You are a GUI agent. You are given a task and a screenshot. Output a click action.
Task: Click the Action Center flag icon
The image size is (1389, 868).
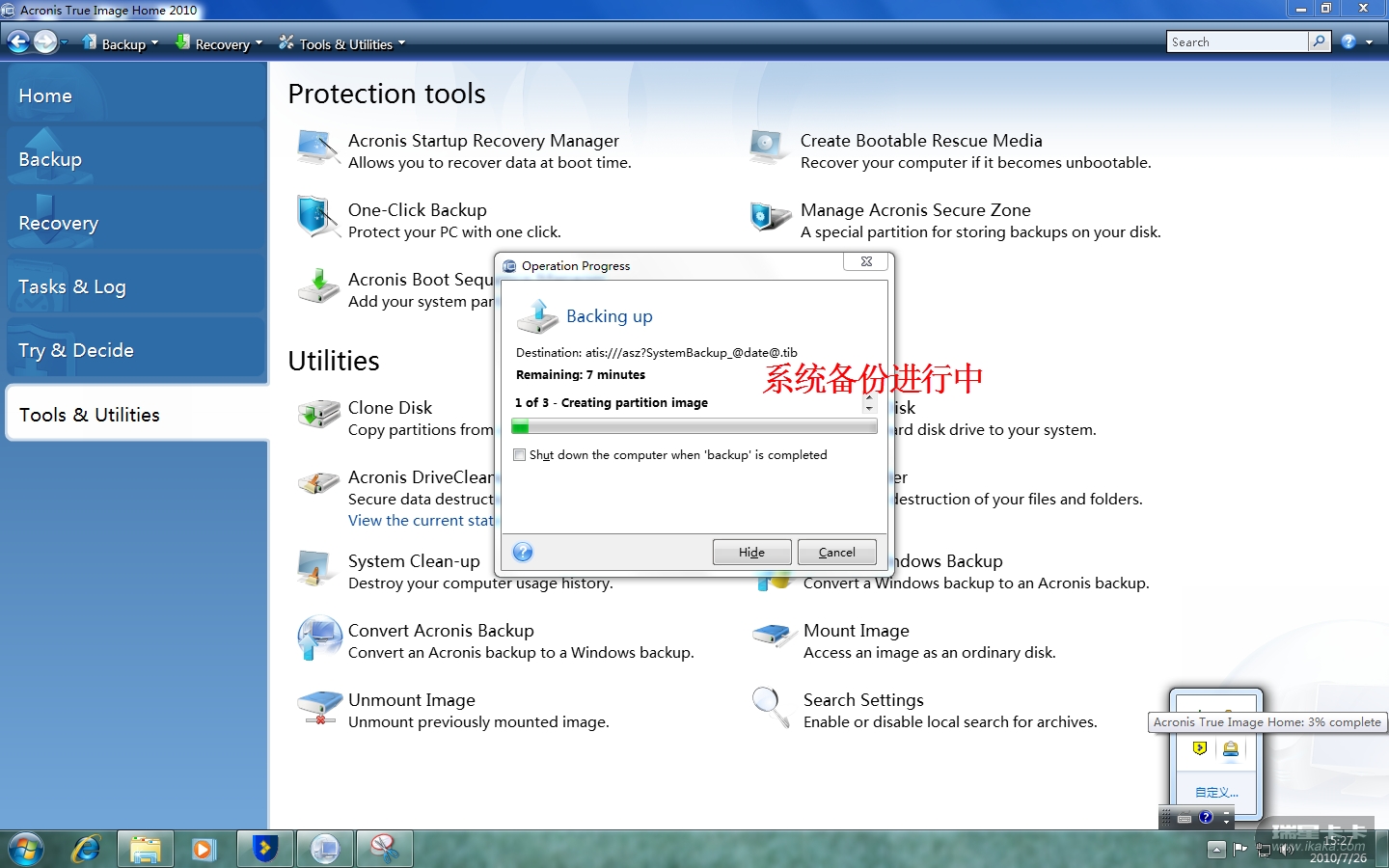point(1240,850)
